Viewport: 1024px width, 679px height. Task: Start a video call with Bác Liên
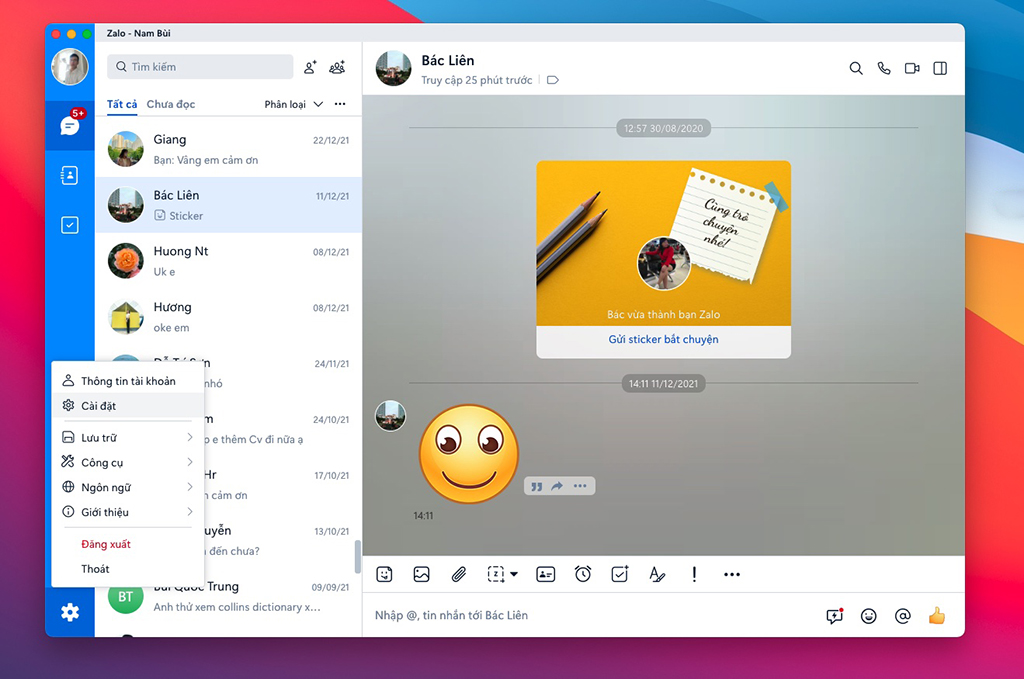[x=912, y=68]
